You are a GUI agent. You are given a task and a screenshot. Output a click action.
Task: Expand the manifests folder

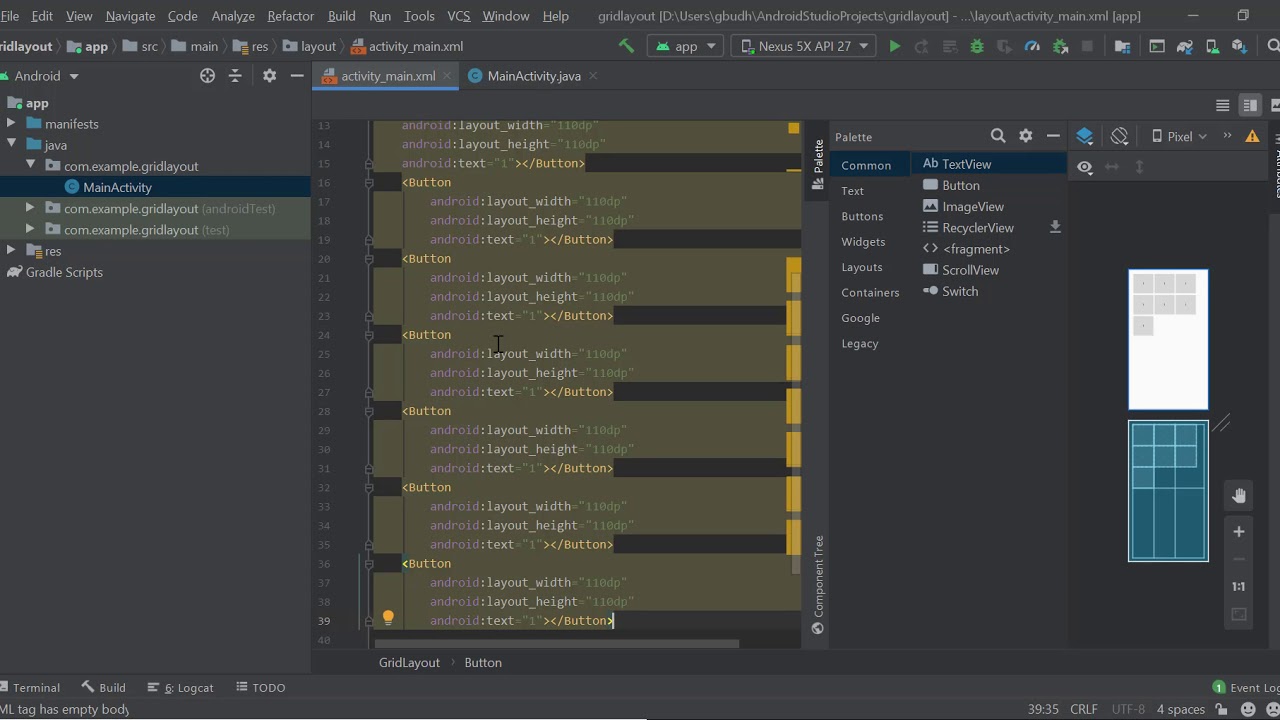(x=11, y=124)
